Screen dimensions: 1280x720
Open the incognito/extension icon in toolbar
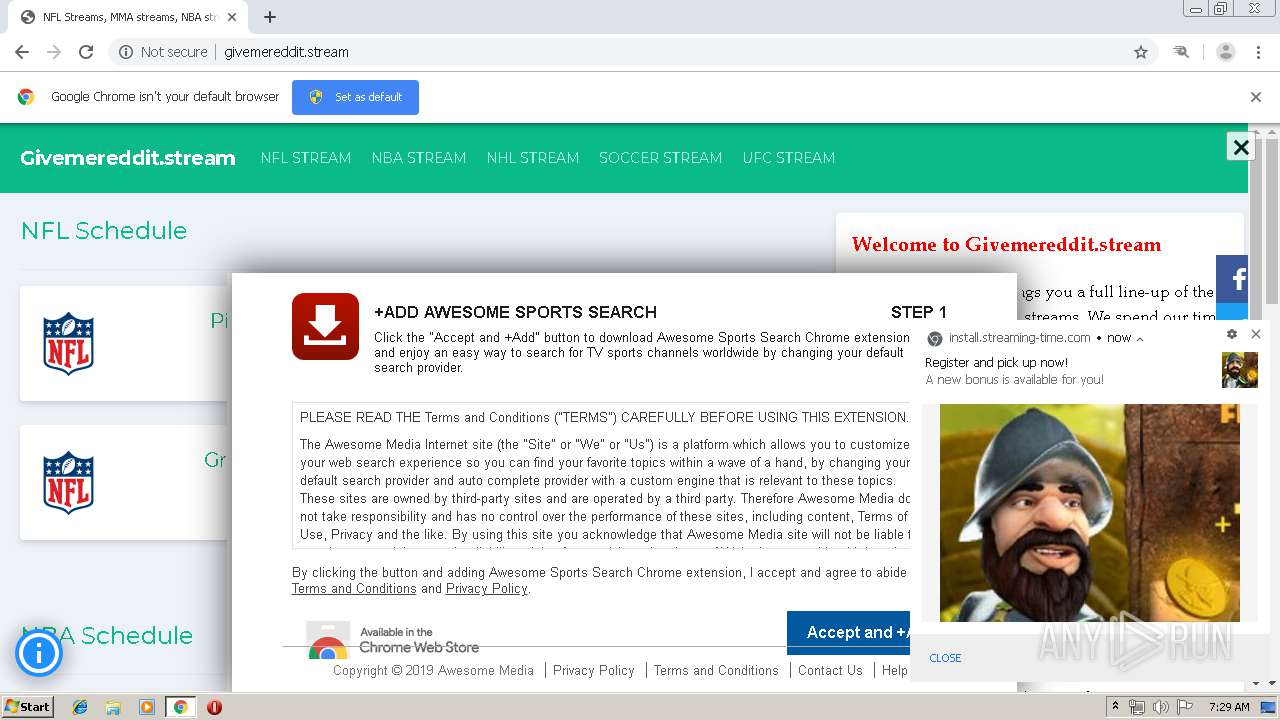point(1182,52)
